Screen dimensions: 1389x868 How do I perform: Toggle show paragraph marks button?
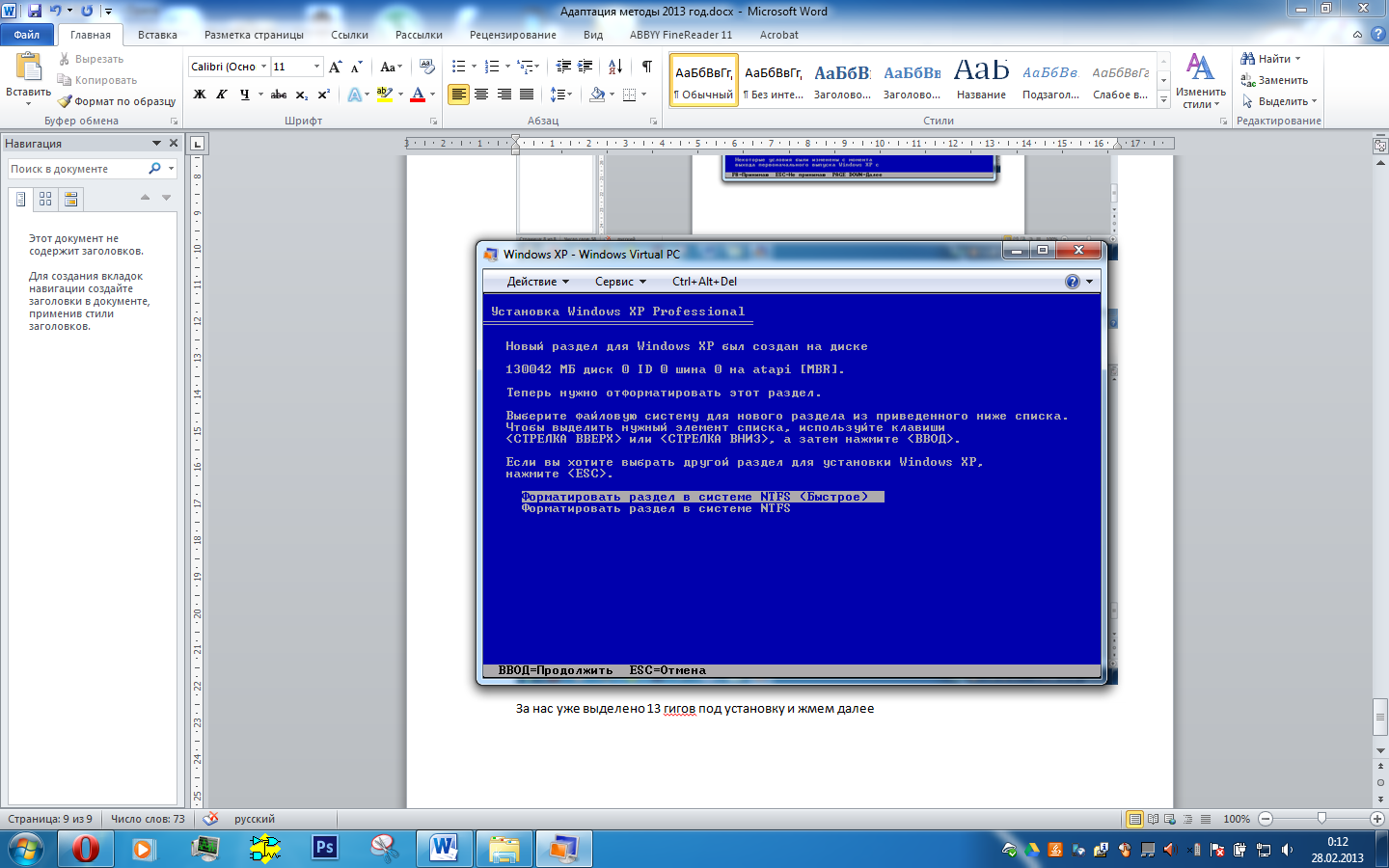[646, 67]
